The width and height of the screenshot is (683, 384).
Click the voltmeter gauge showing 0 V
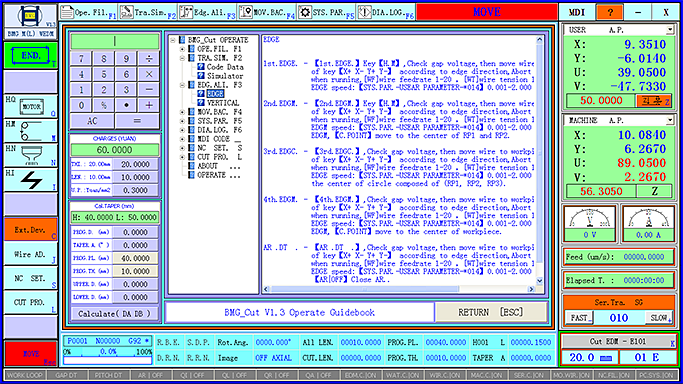tap(590, 223)
